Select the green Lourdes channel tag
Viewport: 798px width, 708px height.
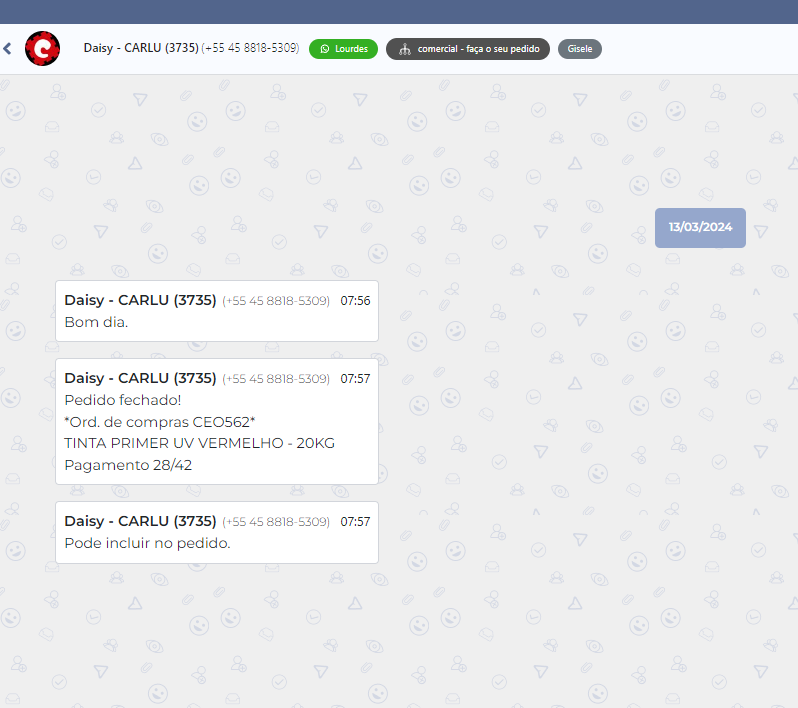click(x=343, y=49)
